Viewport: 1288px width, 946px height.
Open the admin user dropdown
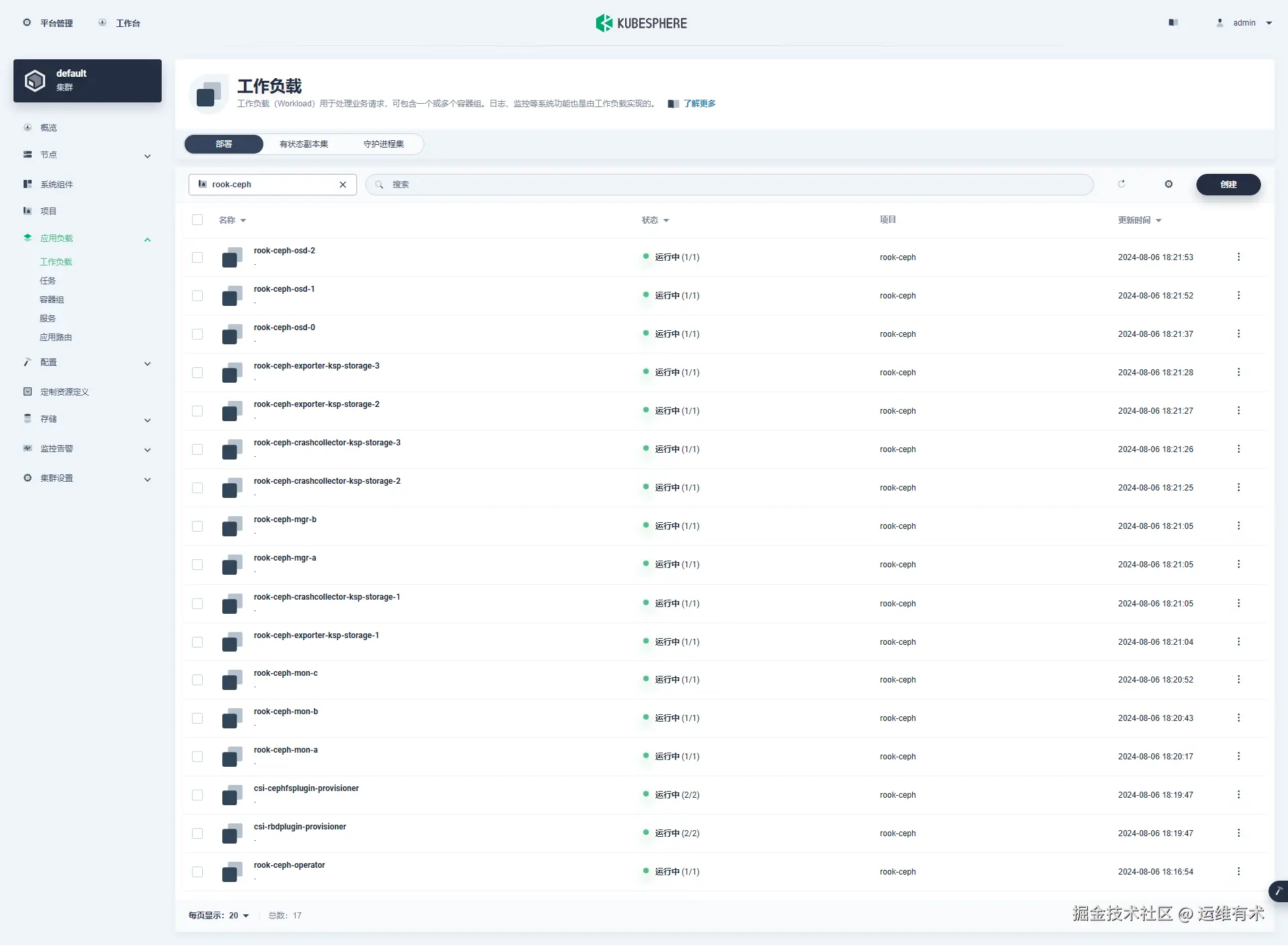pos(1245,23)
